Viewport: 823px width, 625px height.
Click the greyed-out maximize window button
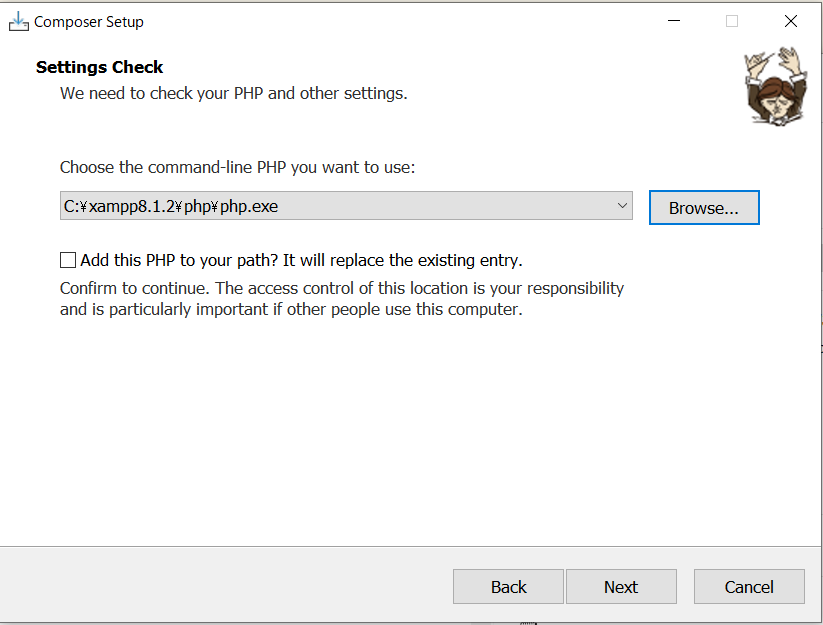732,21
